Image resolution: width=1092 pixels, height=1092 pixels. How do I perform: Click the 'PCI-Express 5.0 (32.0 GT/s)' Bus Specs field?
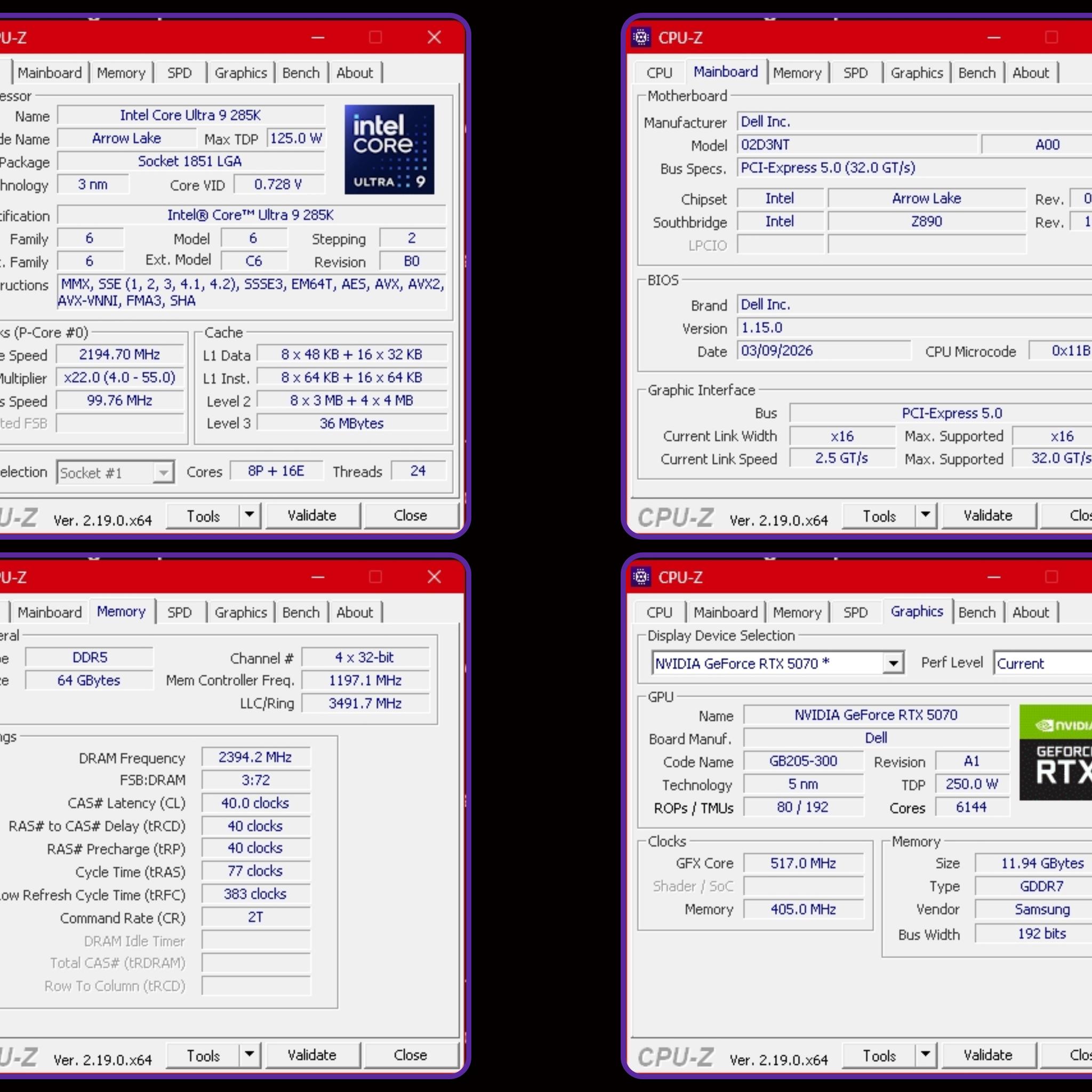point(914,168)
